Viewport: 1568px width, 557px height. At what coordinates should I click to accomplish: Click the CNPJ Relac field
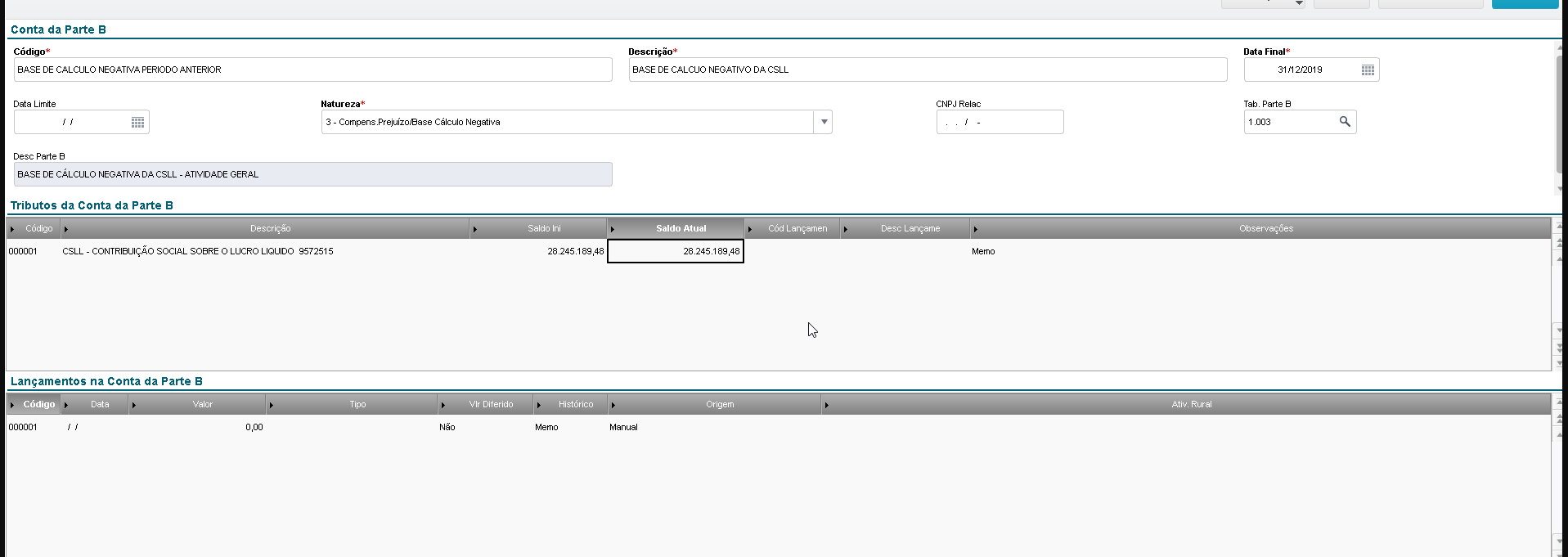coord(1000,122)
